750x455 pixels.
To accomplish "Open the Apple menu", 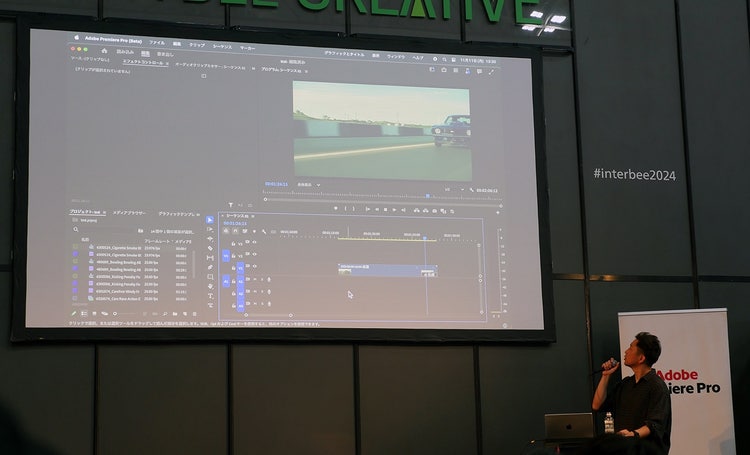I will (77, 37).
